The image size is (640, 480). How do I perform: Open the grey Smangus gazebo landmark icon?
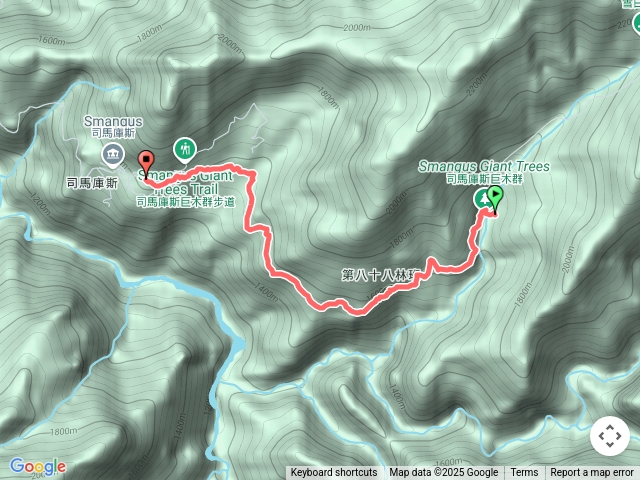pos(113,156)
